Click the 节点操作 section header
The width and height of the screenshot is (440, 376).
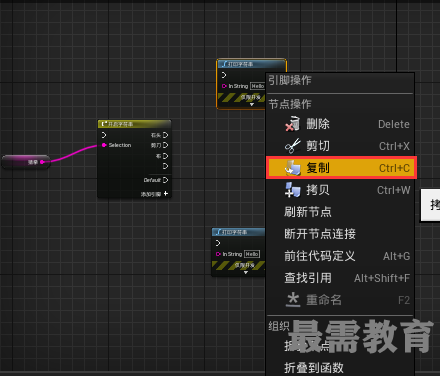click(x=290, y=104)
